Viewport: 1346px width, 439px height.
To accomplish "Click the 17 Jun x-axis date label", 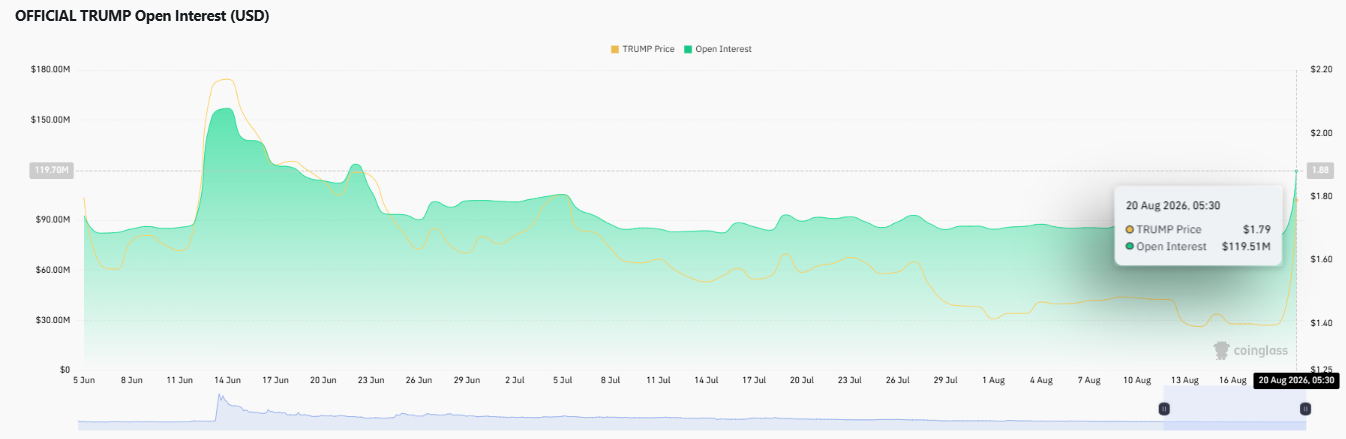I will (275, 380).
